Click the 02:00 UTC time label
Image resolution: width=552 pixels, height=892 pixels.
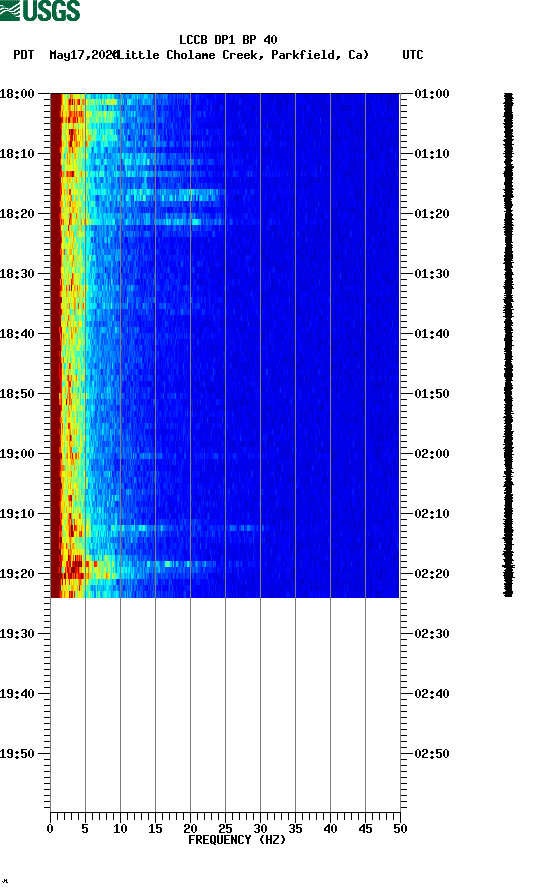click(x=432, y=454)
